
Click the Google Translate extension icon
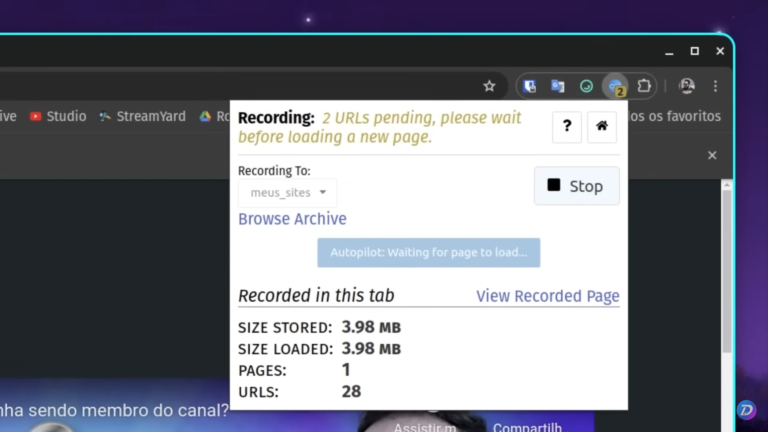point(558,86)
